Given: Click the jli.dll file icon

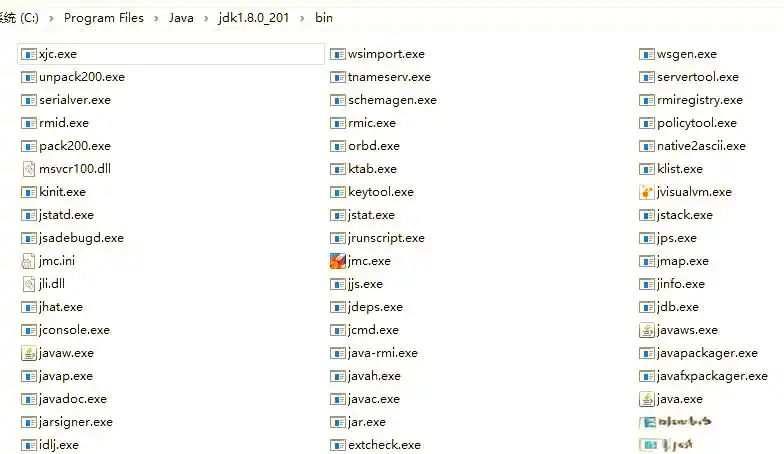Looking at the screenshot, I should point(29,284).
